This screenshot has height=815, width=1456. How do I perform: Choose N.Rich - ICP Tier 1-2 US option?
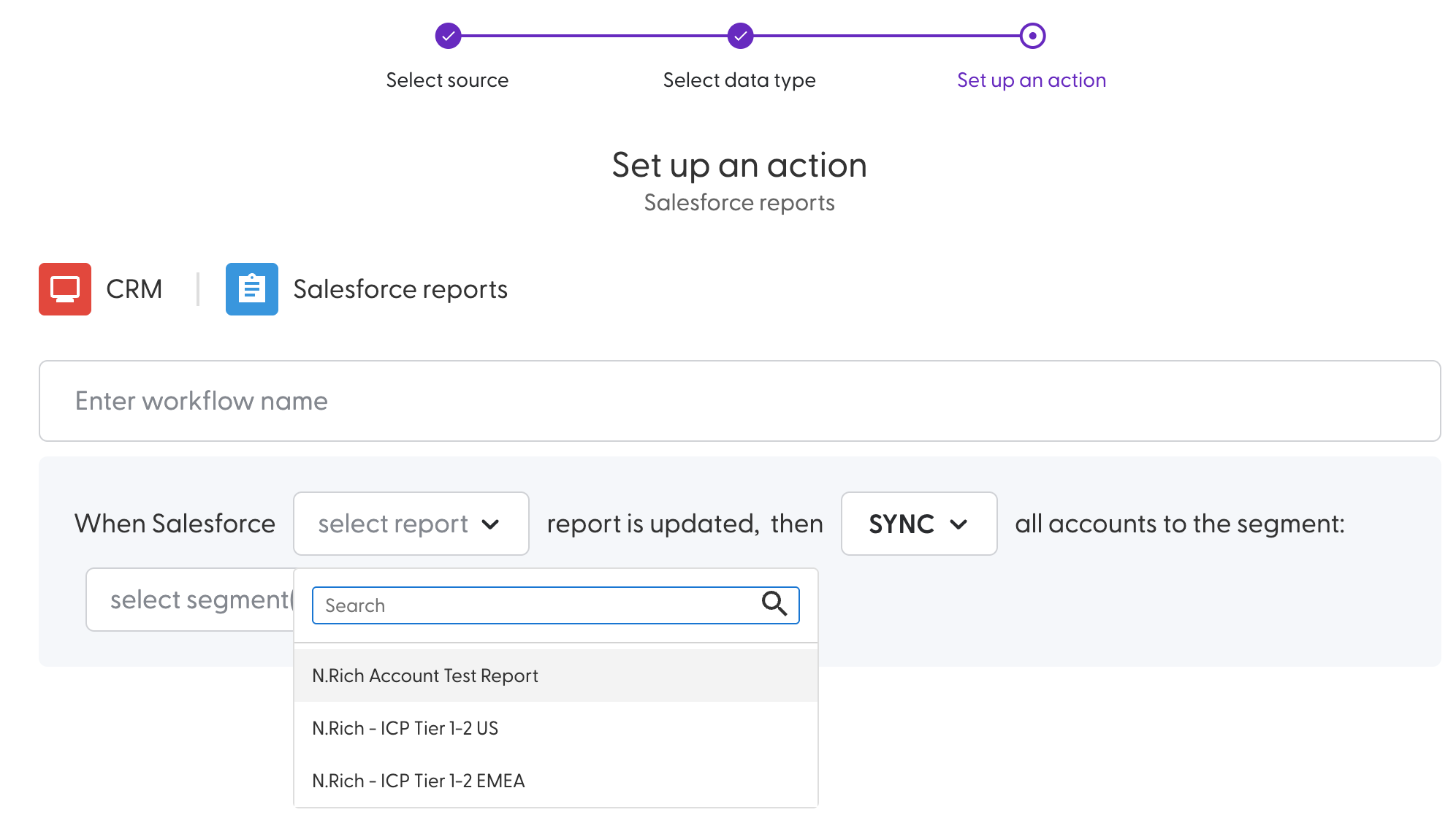556,728
